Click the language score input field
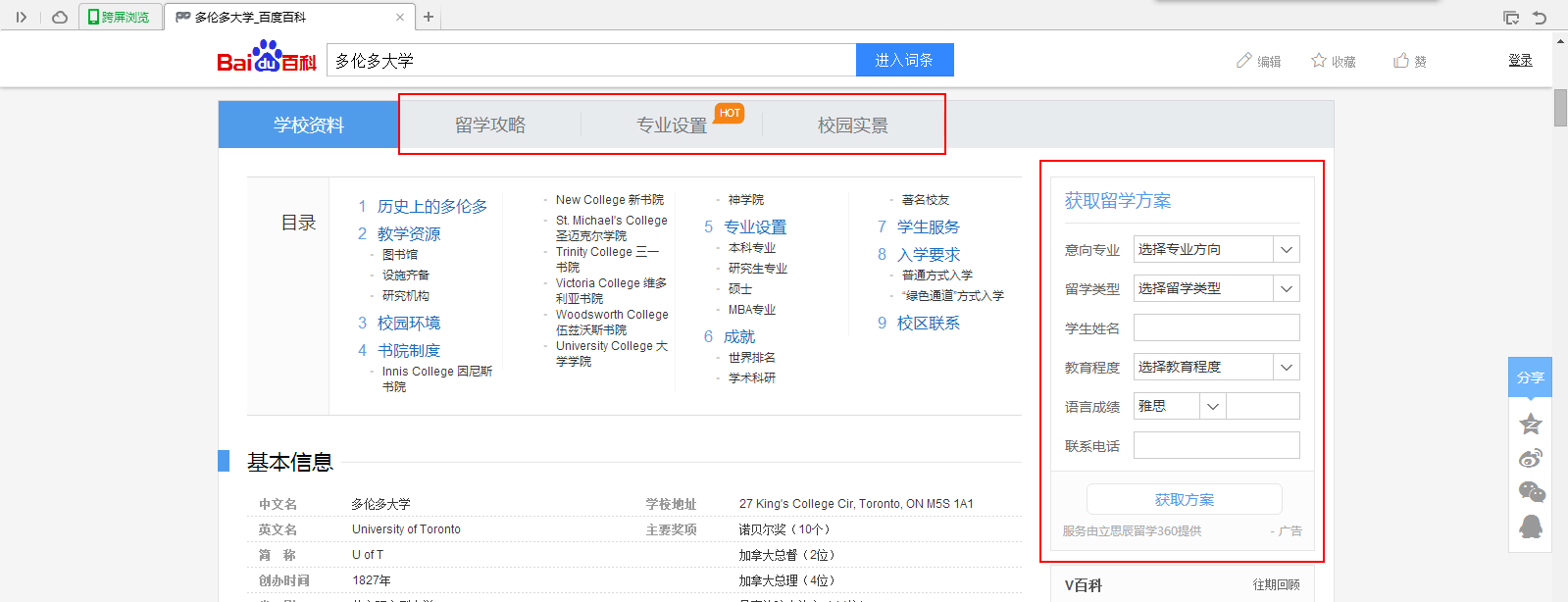Viewport: 1568px width, 602px height. pos(1263,406)
